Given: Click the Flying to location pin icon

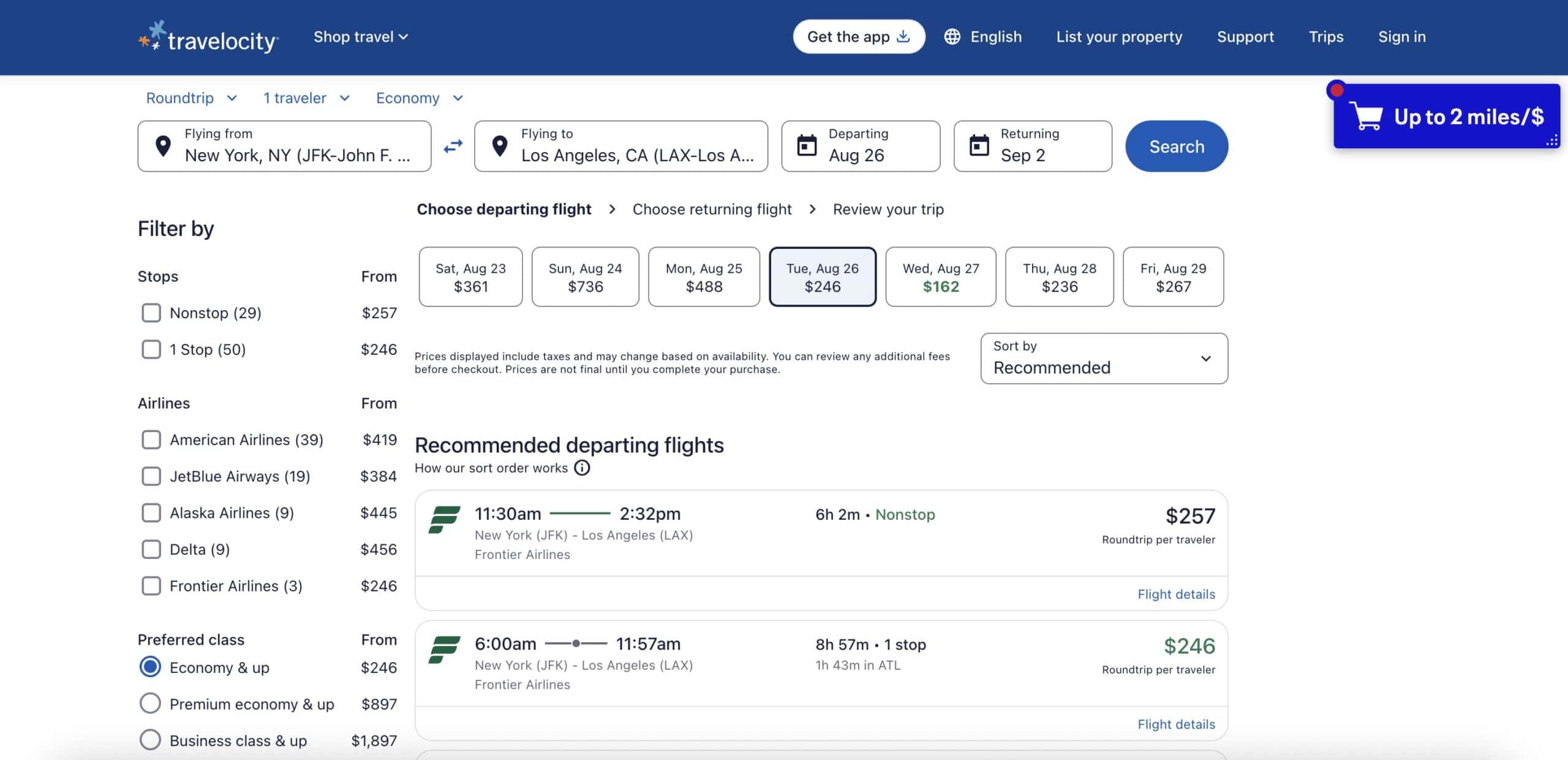Looking at the screenshot, I should (x=500, y=146).
